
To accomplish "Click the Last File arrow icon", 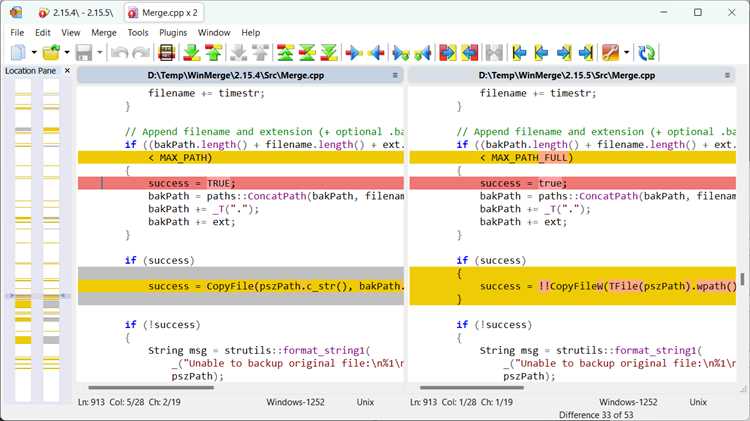I will pos(586,53).
